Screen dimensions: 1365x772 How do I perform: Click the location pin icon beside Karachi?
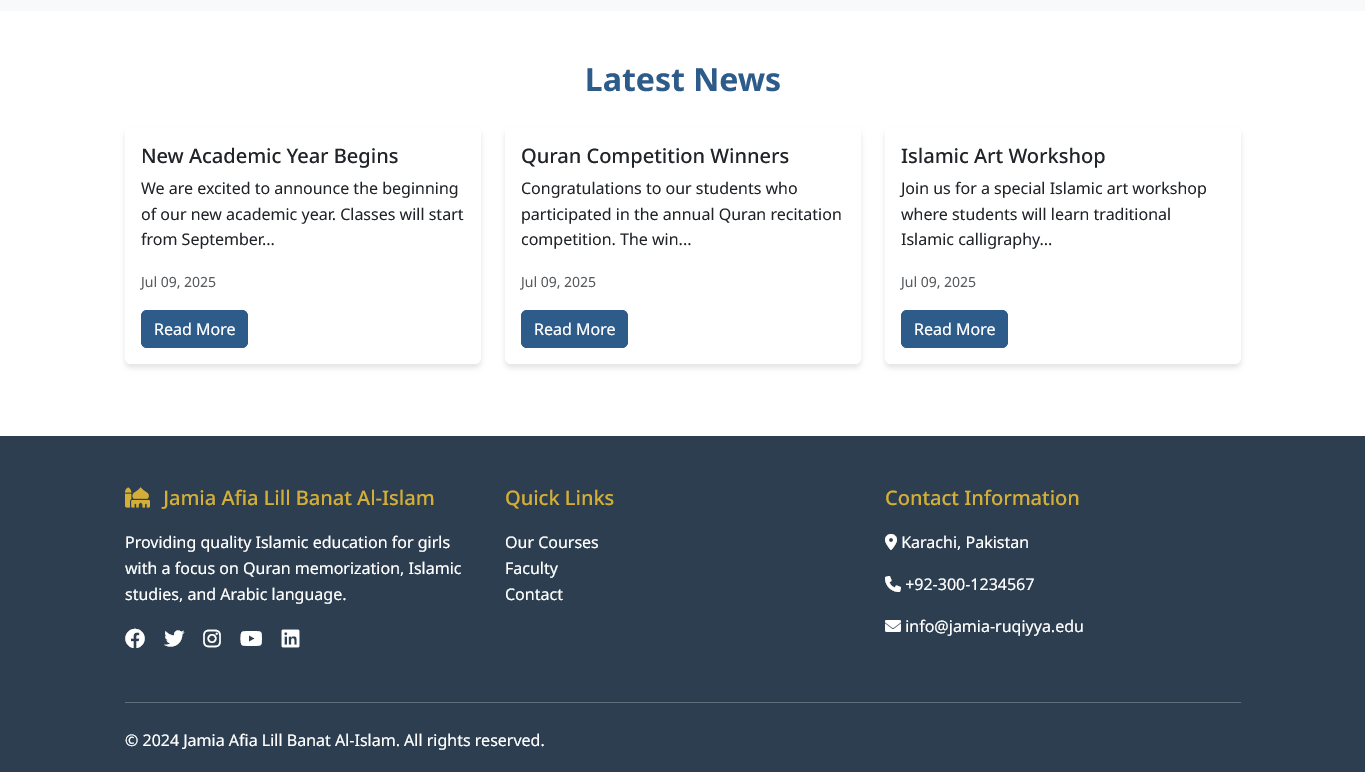point(891,542)
